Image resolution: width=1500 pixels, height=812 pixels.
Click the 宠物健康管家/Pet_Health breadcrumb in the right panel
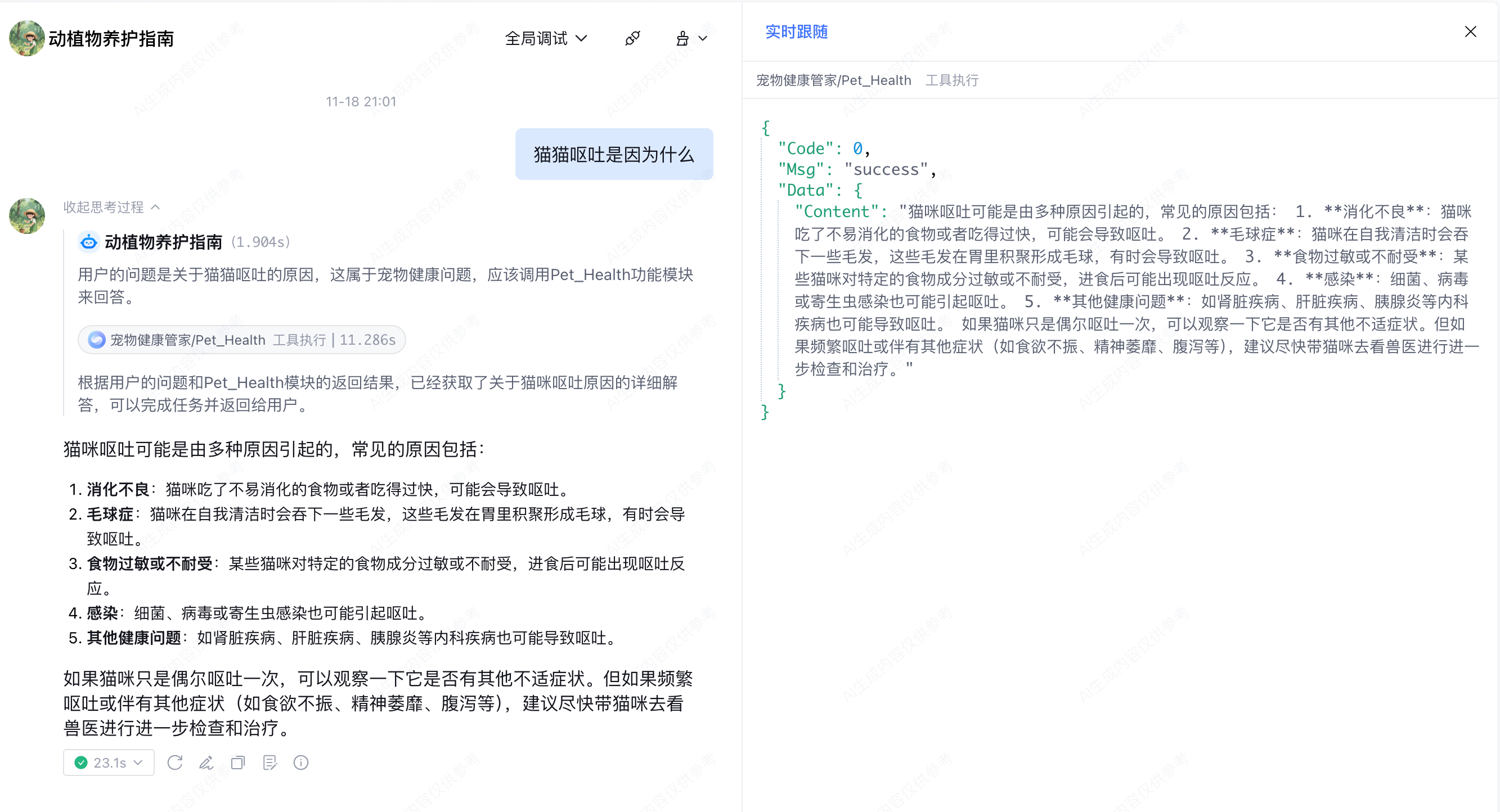coord(833,80)
